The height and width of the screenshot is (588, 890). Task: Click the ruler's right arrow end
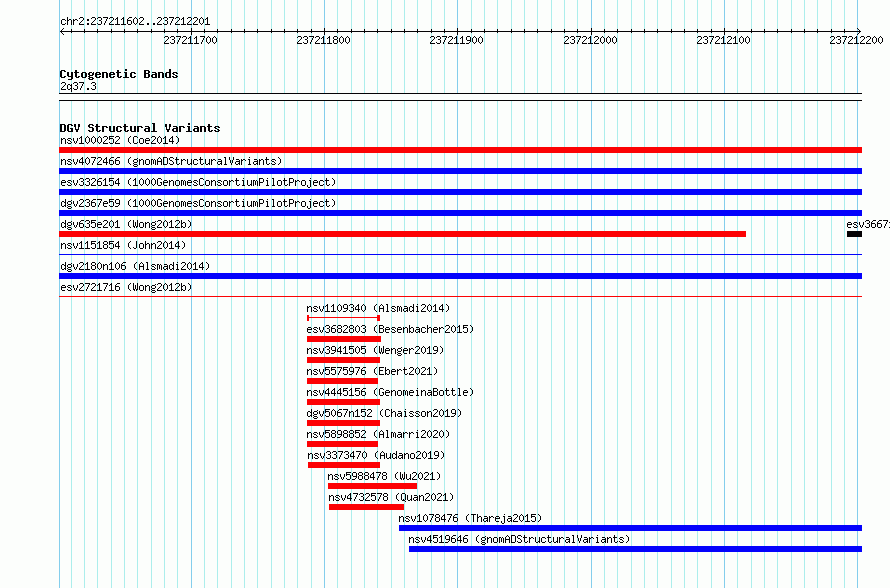coord(858,31)
